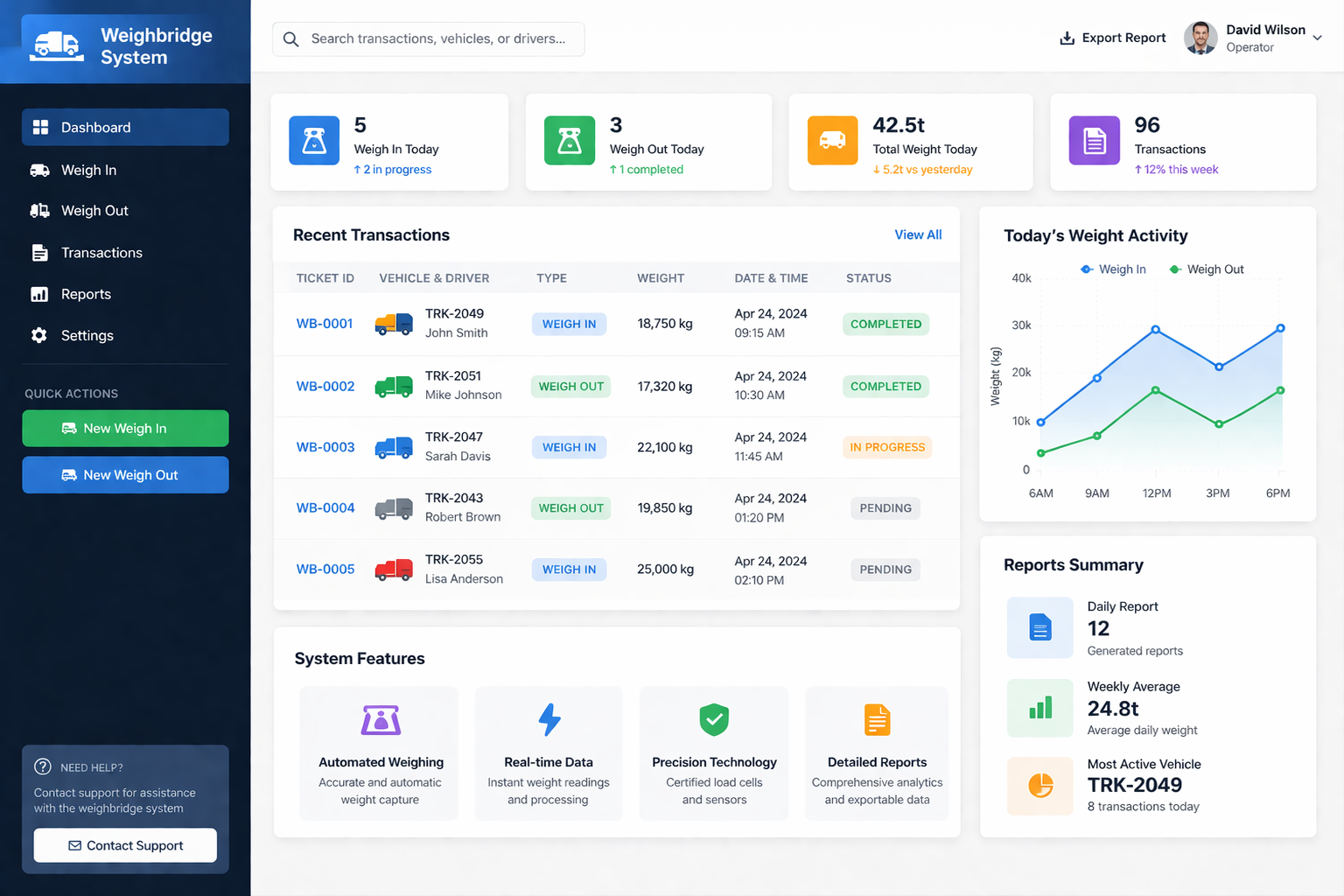Go to Settings in the sidebar
This screenshot has width=1344, height=896.
(x=87, y=335)
